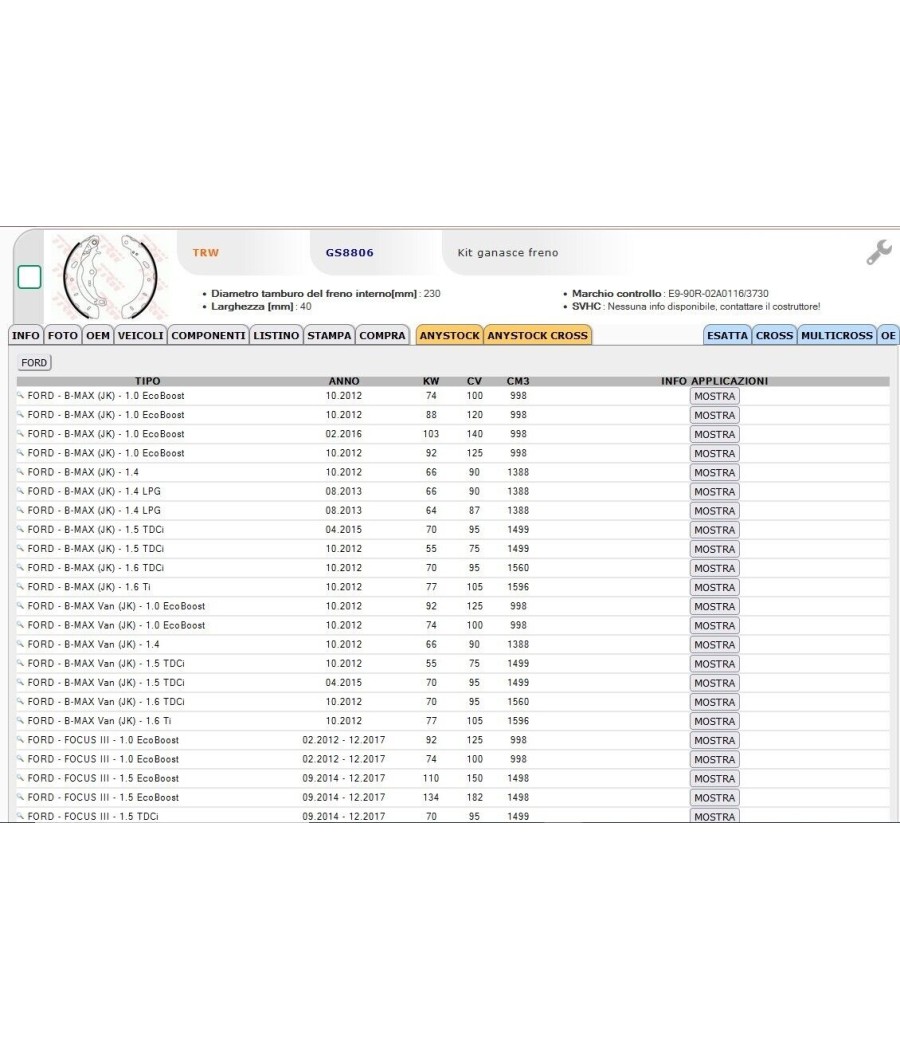This screenshot has height=1050, width=900.
Task: Click the KW column header
Action: (x=431, y=381)
